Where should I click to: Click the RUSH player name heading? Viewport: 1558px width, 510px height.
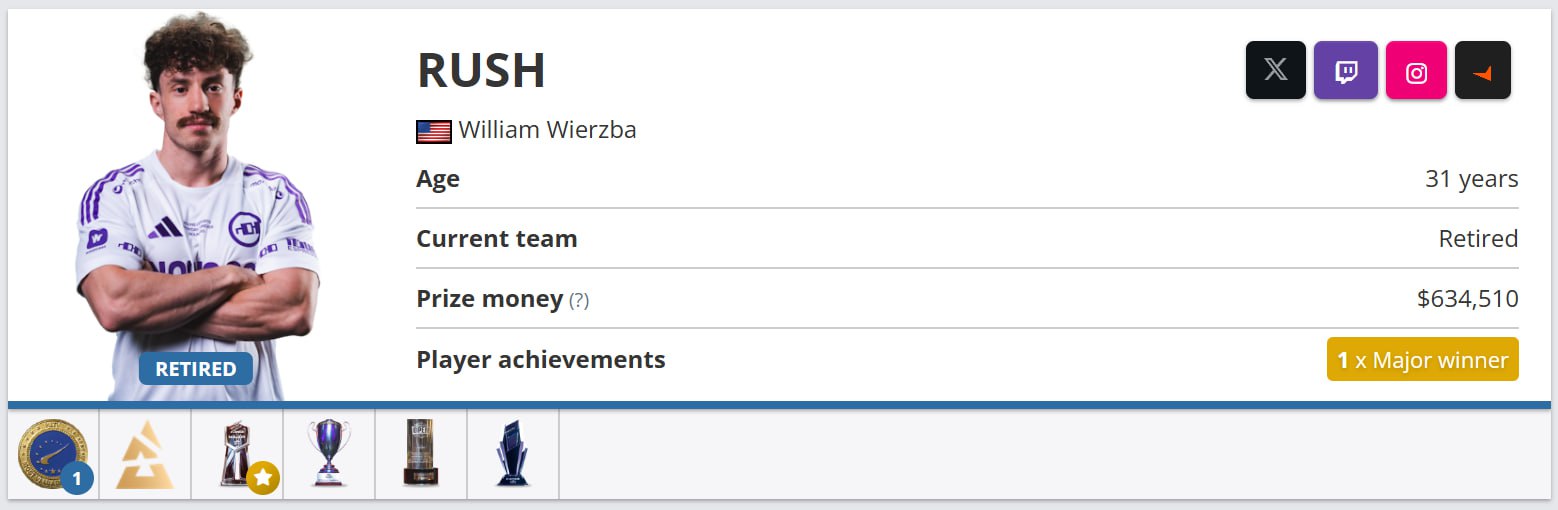481,70
